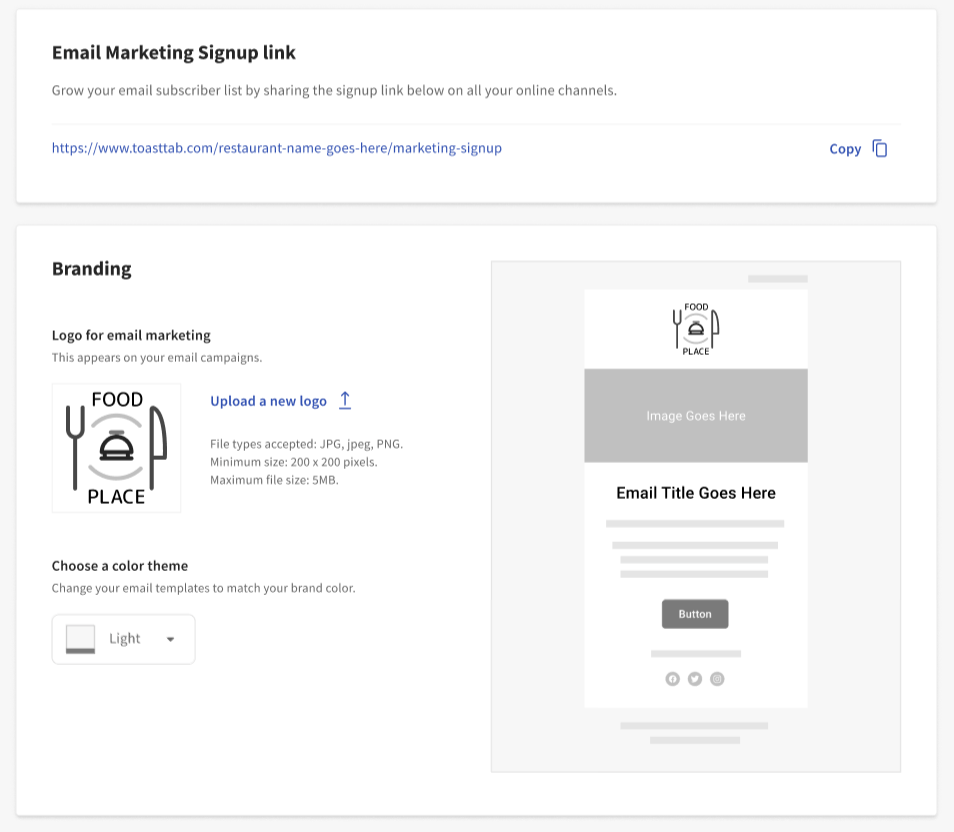Image resolution: width=954 pixels, height=832 pixels.
Task: Click the Facebook icon in the email preview
Action: 672,678
